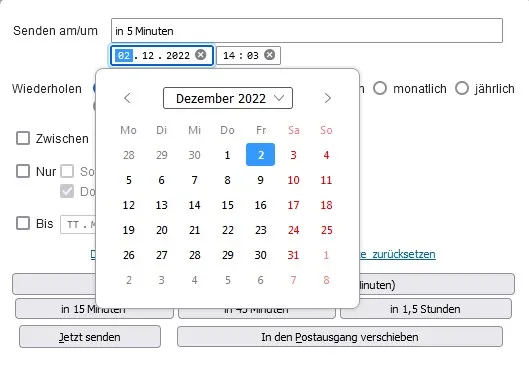
Task: Click the Jetzt senden button
Action: pyautogui.click(x=90, y=336)
